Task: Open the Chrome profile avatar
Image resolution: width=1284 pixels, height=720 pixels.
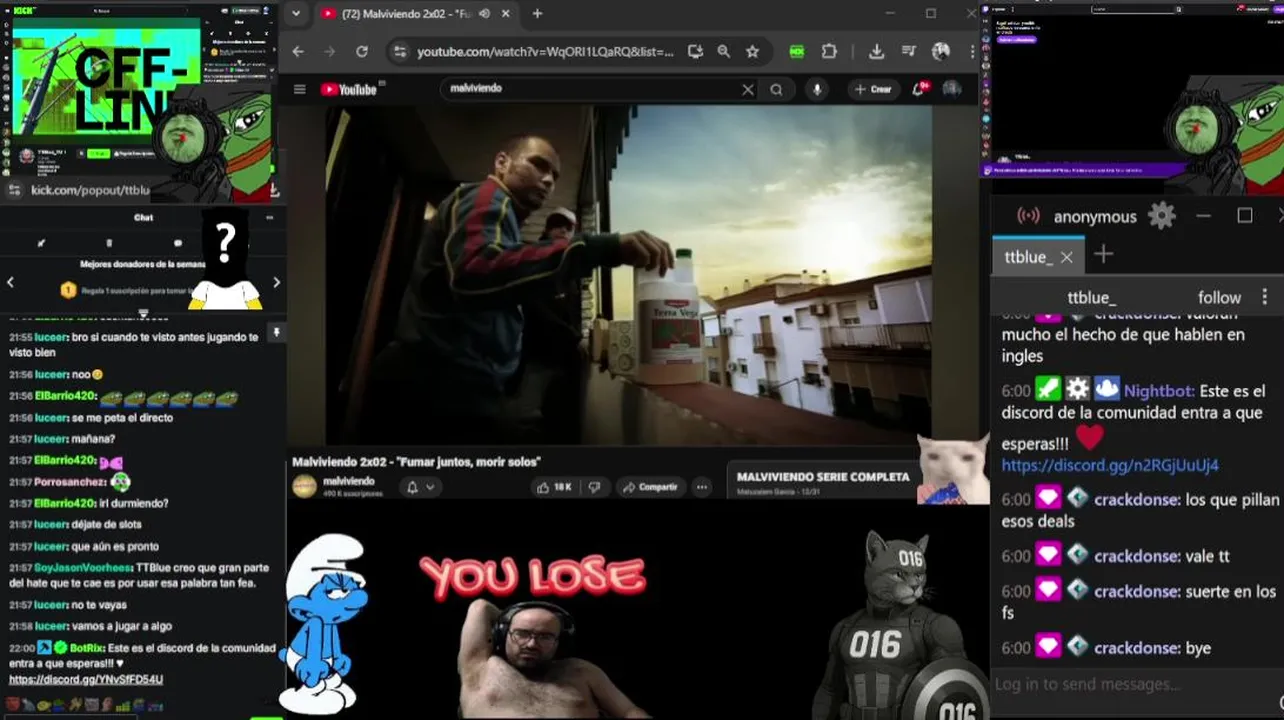Action: pyautogui.click(x=940, y=52)
